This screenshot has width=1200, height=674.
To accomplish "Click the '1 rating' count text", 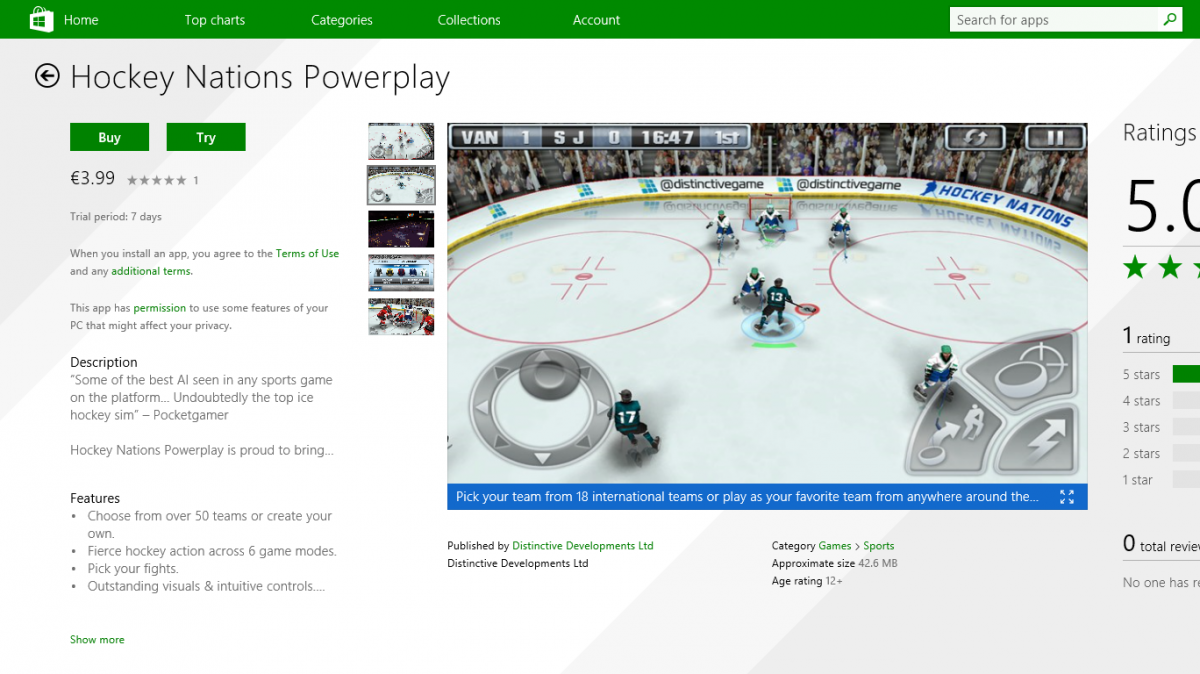I will [1146, 337].
